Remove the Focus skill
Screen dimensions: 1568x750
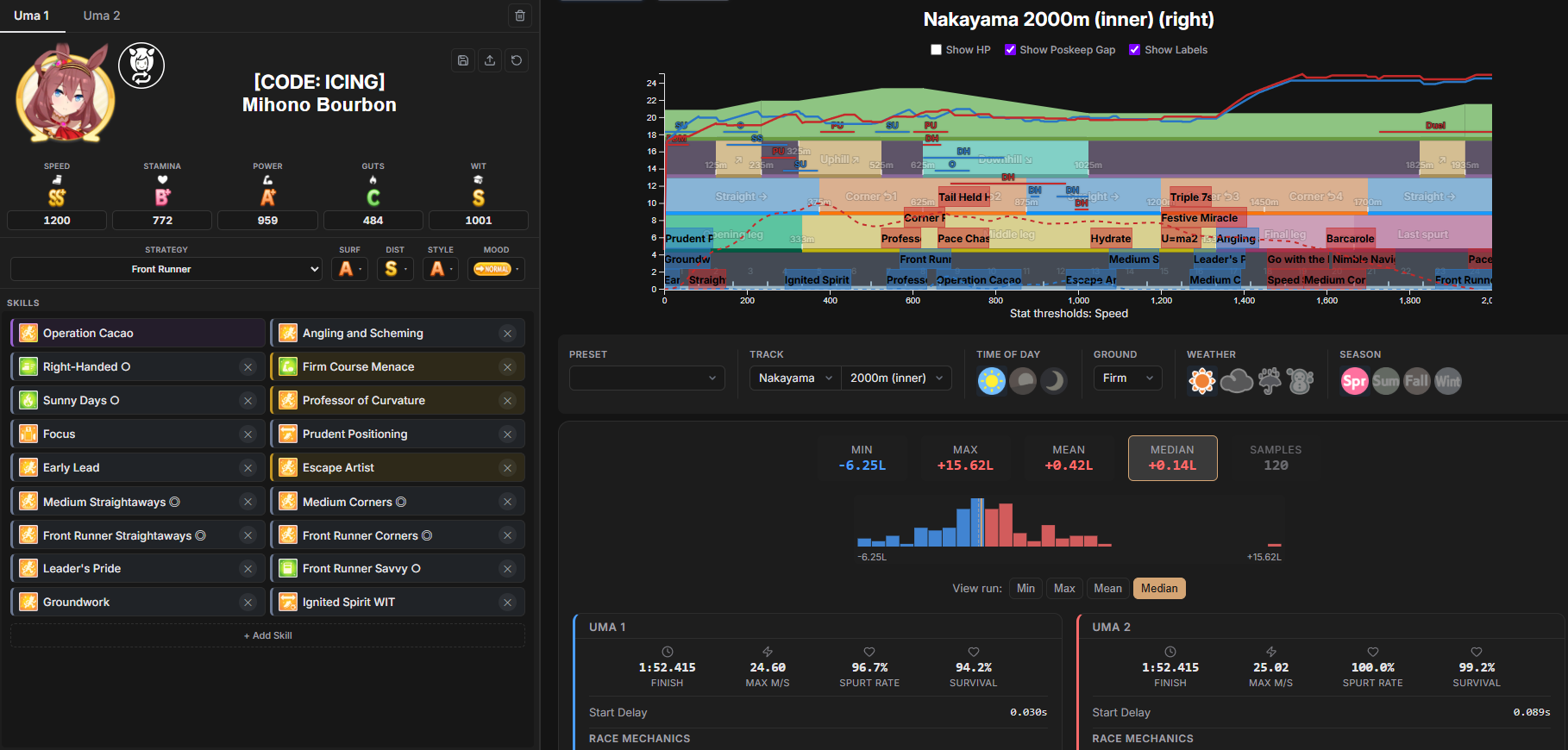tap(248, 434)
